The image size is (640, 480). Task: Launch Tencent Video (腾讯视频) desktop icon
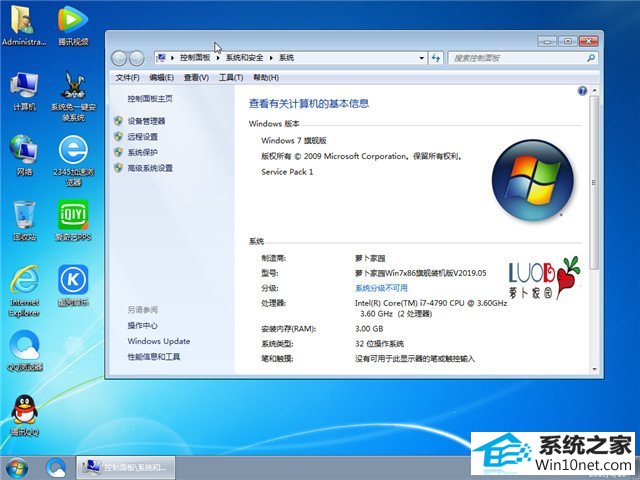pyautogui.click(x=73, y=25)
